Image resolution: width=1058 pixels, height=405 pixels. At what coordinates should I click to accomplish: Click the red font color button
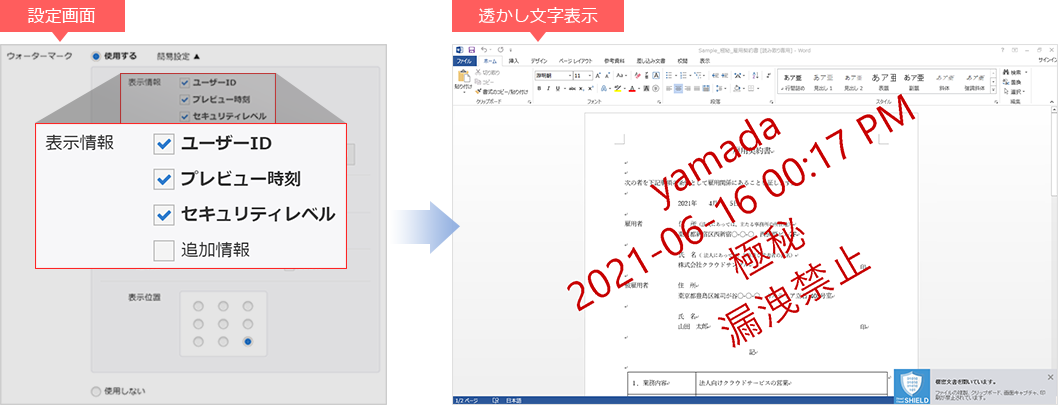point(632,88)
